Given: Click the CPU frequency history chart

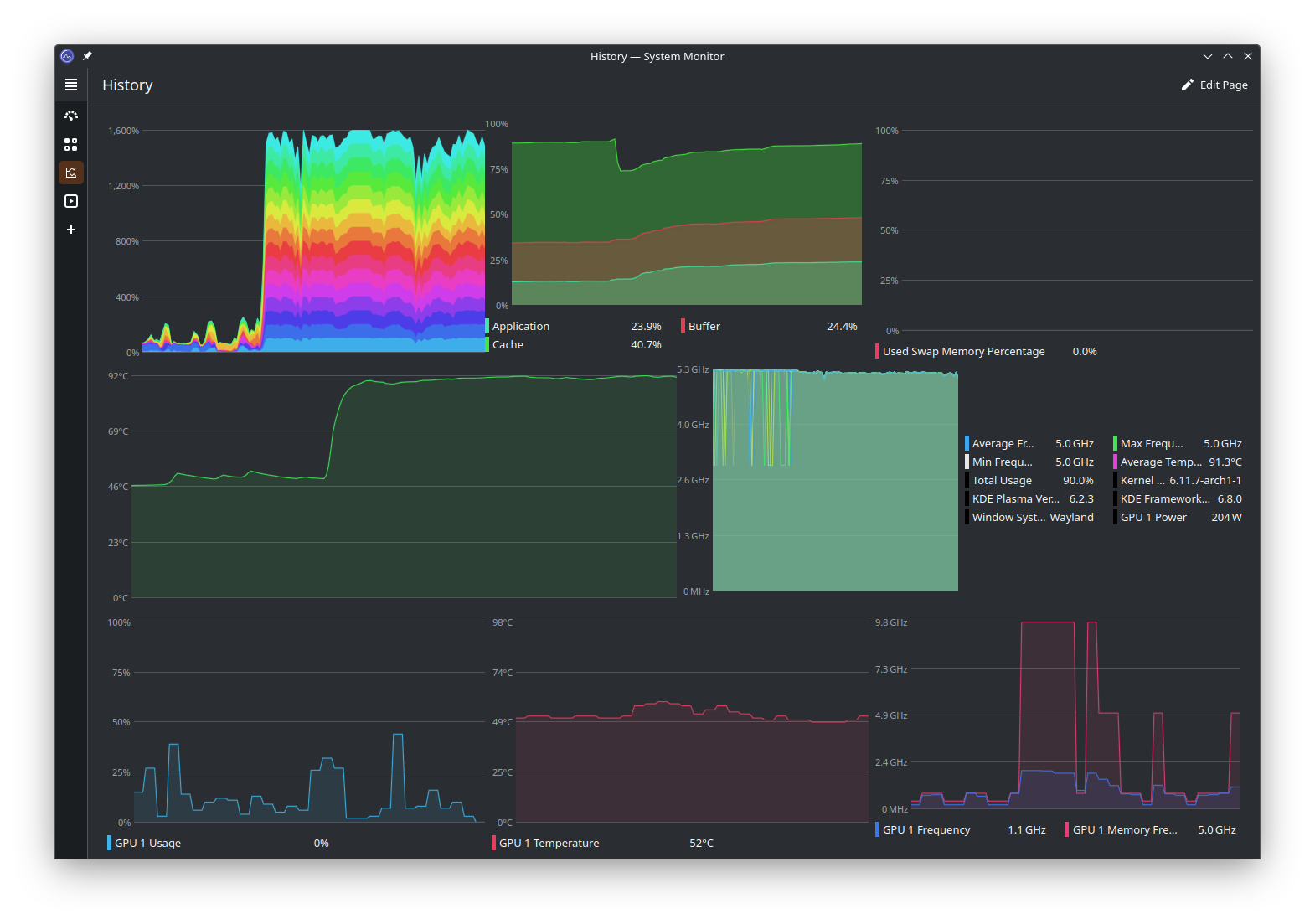Looking at the screenshot, I should coord(835,480).
